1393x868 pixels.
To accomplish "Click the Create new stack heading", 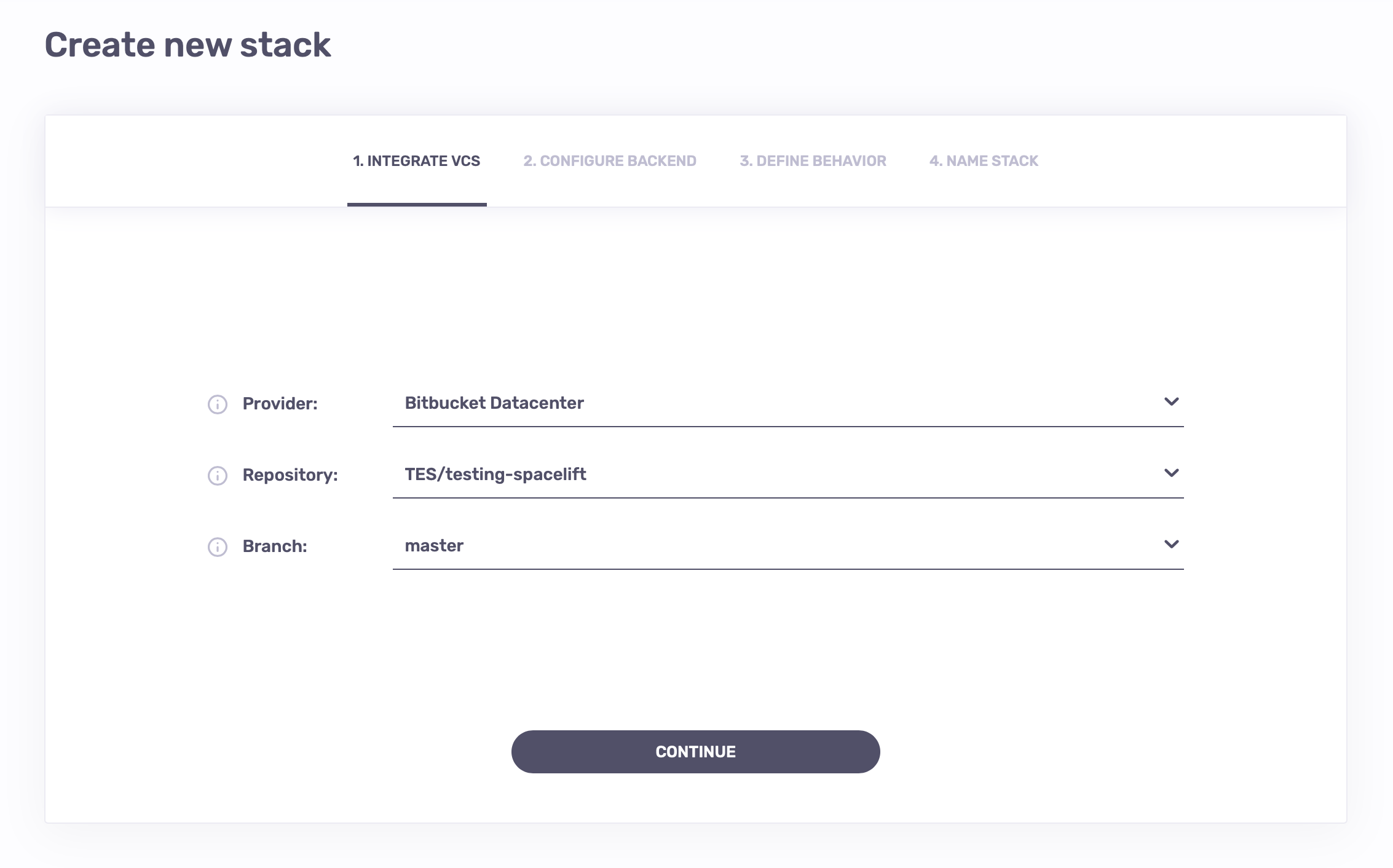I will [x=188, y=44].
